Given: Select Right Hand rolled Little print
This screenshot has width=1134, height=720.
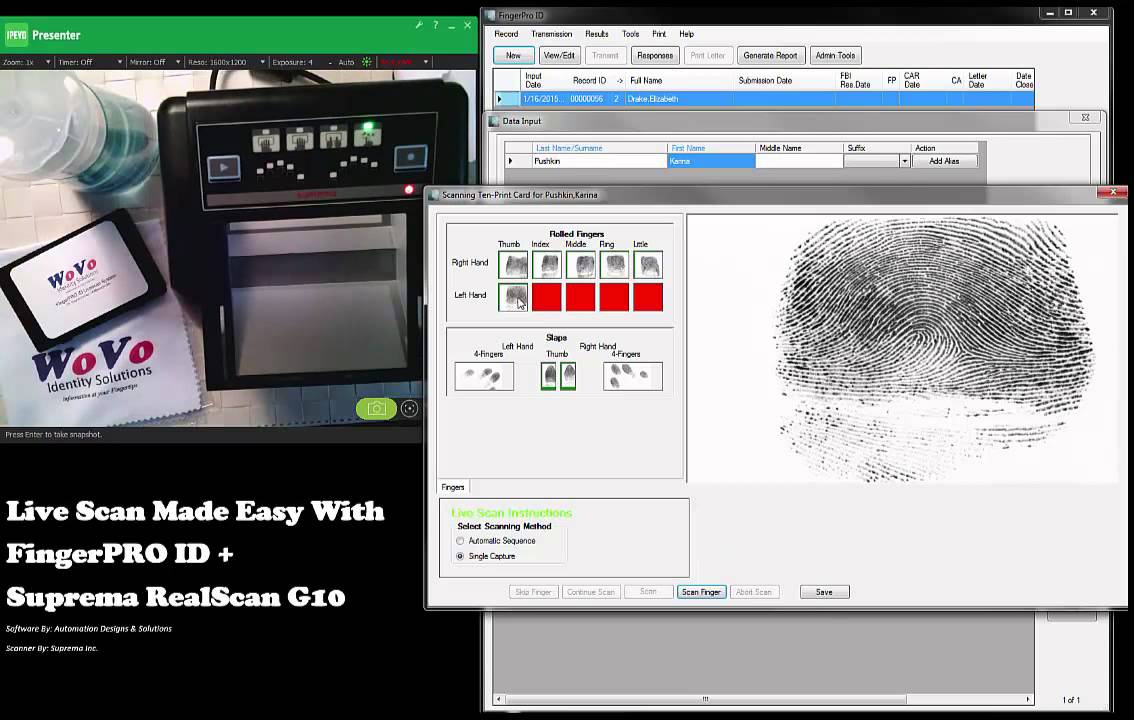Looking at the screenshot, I should 648,265.
